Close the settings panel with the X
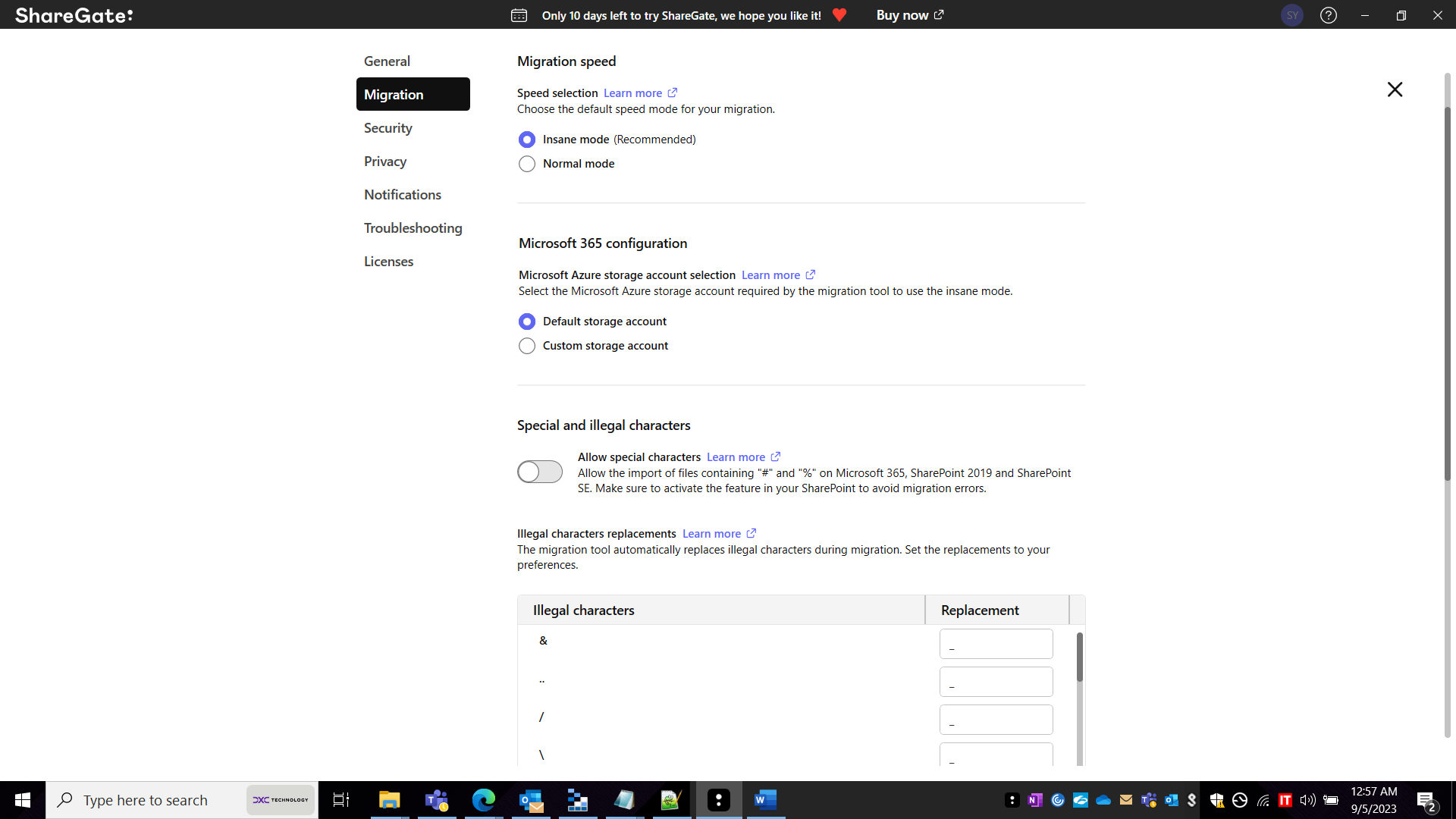This screenshot has height=819, width=1456. tap(1395, 89)
